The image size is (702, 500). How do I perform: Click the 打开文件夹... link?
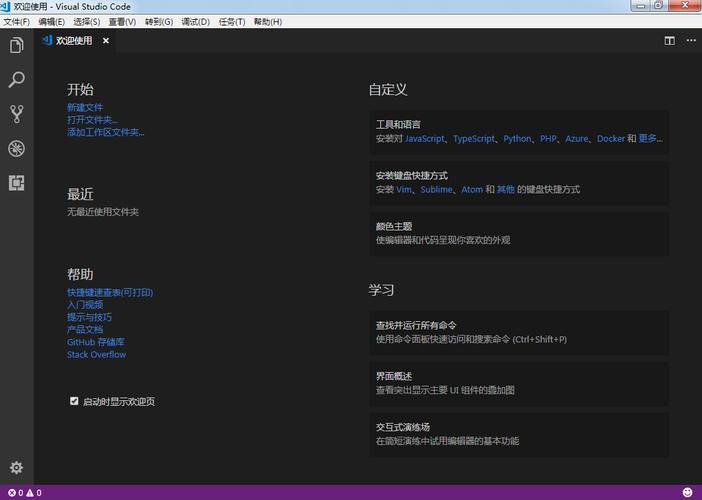click(x=92, y=120)
